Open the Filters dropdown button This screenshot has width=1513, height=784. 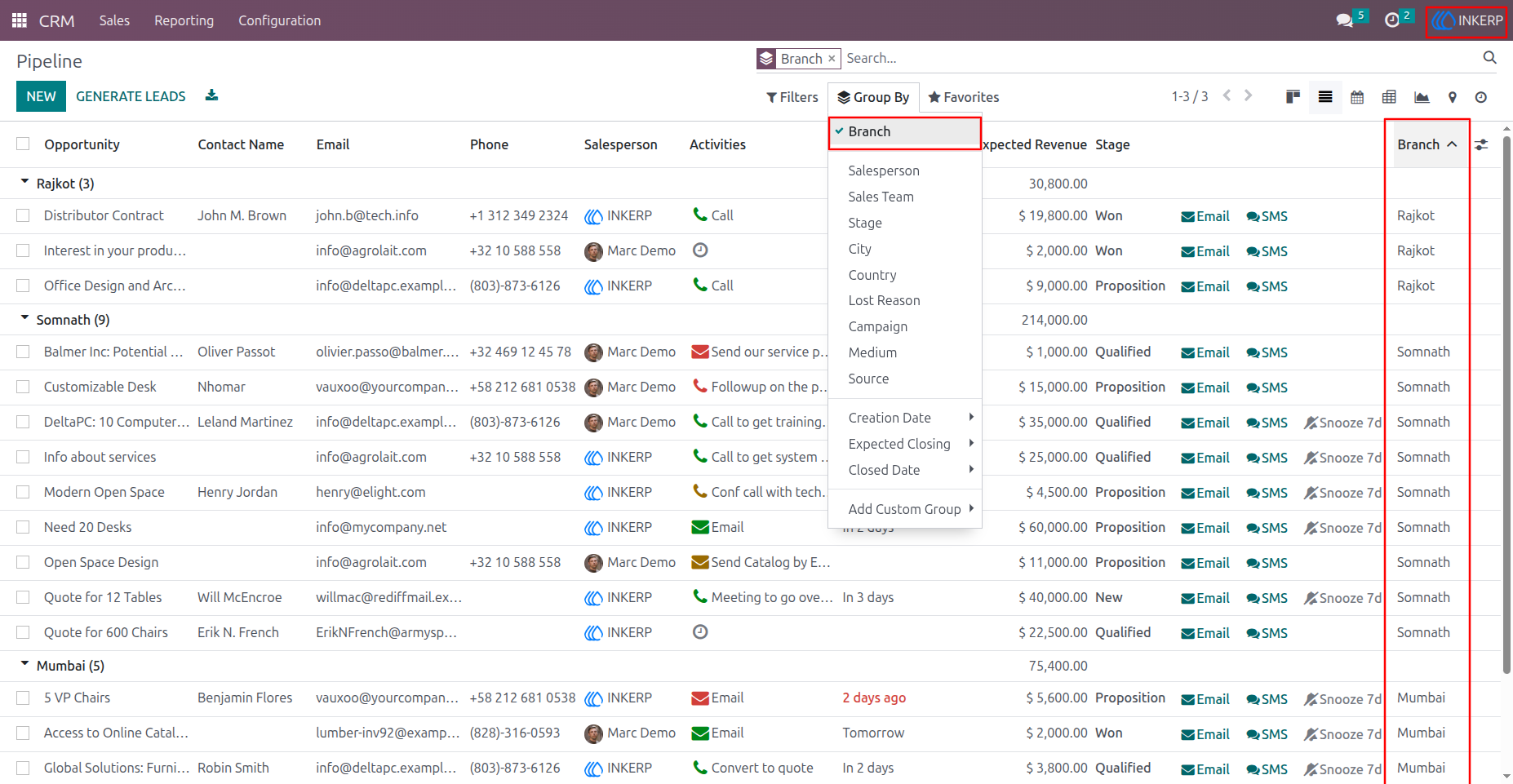coord(792,97)
